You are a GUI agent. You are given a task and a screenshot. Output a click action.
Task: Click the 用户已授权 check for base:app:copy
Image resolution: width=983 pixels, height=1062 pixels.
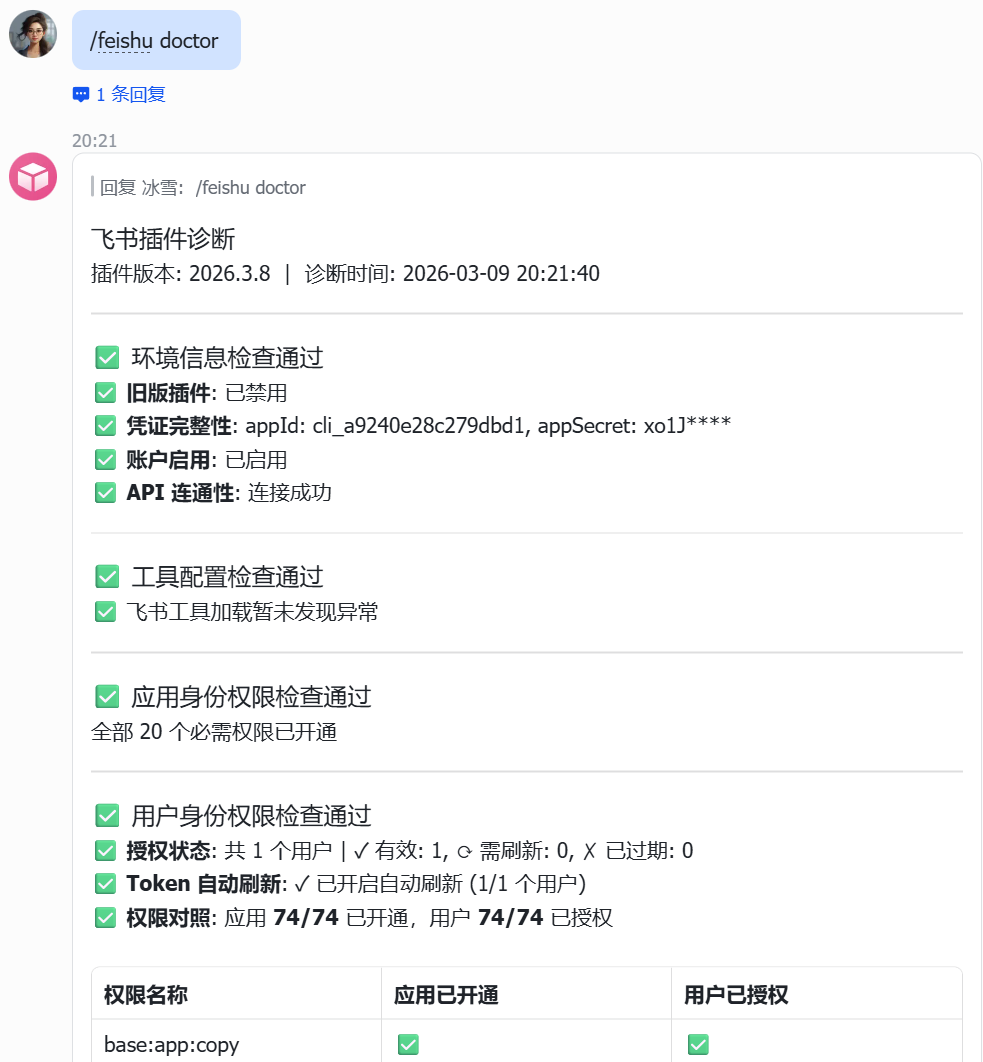click(698, 1044)
